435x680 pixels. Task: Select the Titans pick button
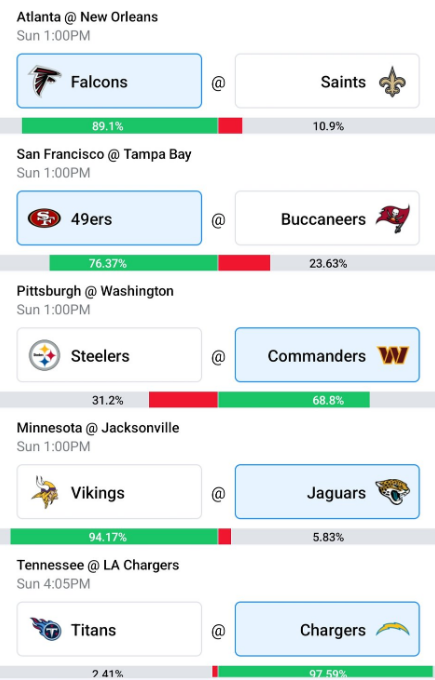click(109, 629)
